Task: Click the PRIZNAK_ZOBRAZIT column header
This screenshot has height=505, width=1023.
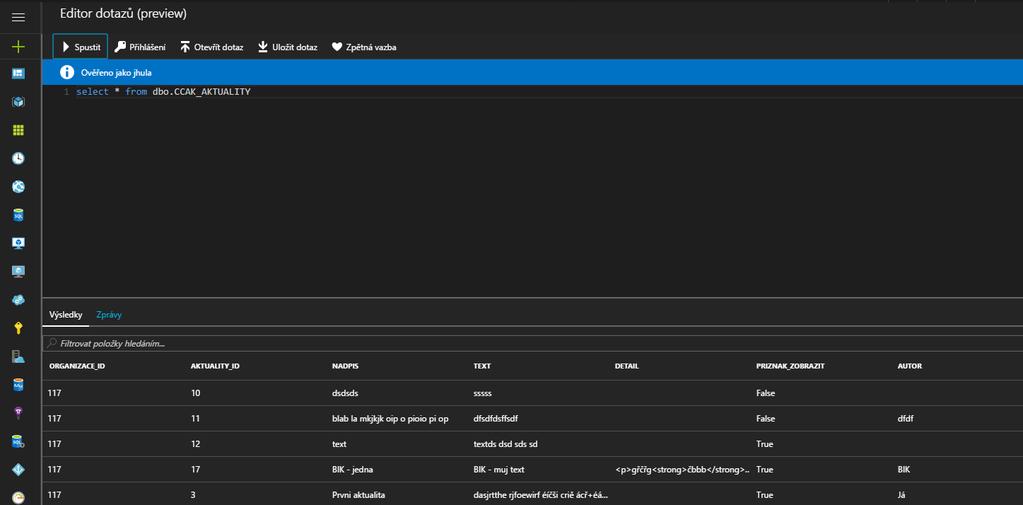Action: pyautogui.click(x=790, y=366)
